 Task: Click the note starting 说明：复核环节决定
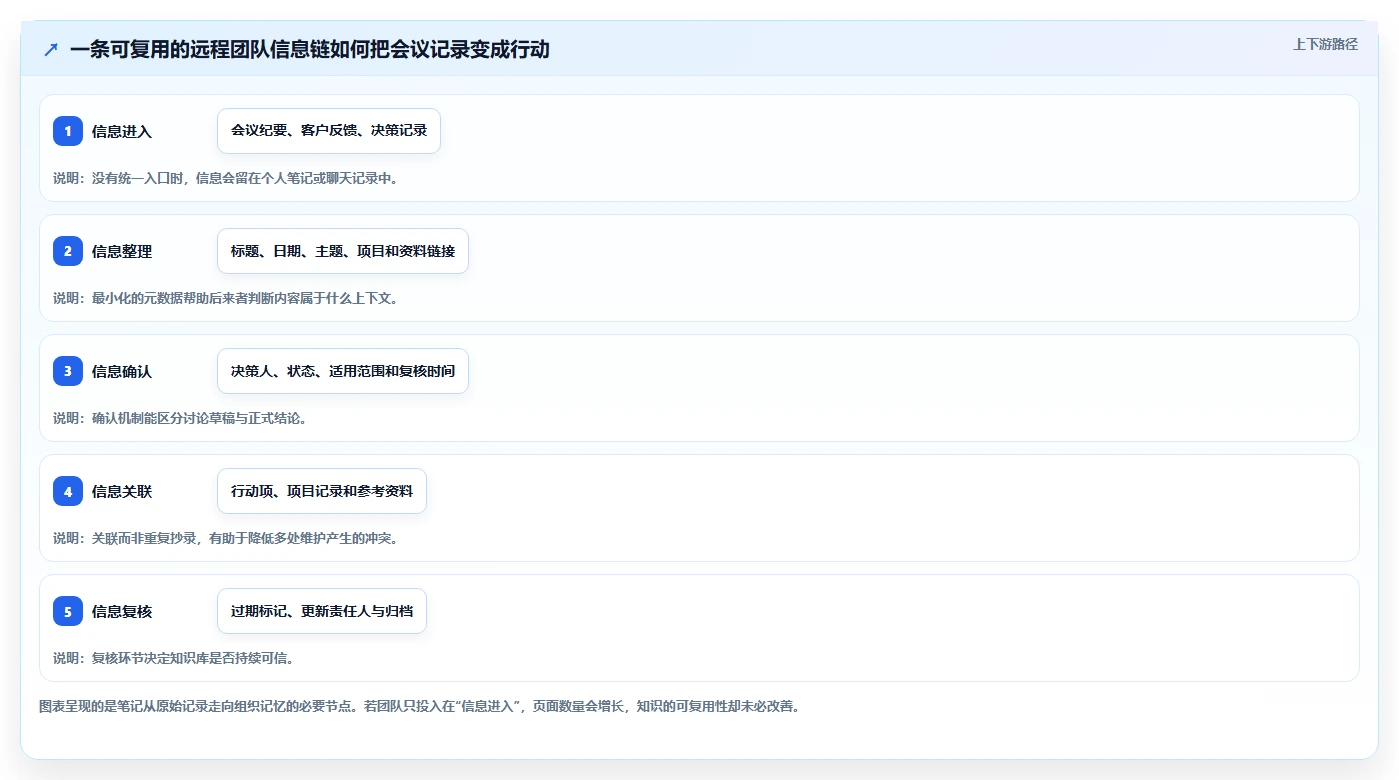click(173, 658)
